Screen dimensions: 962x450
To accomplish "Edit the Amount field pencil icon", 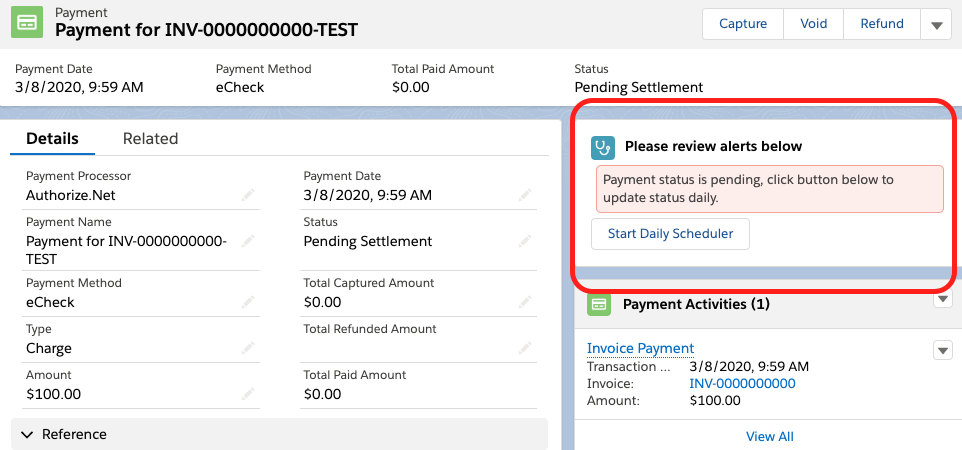I will (x=248, y=394).
